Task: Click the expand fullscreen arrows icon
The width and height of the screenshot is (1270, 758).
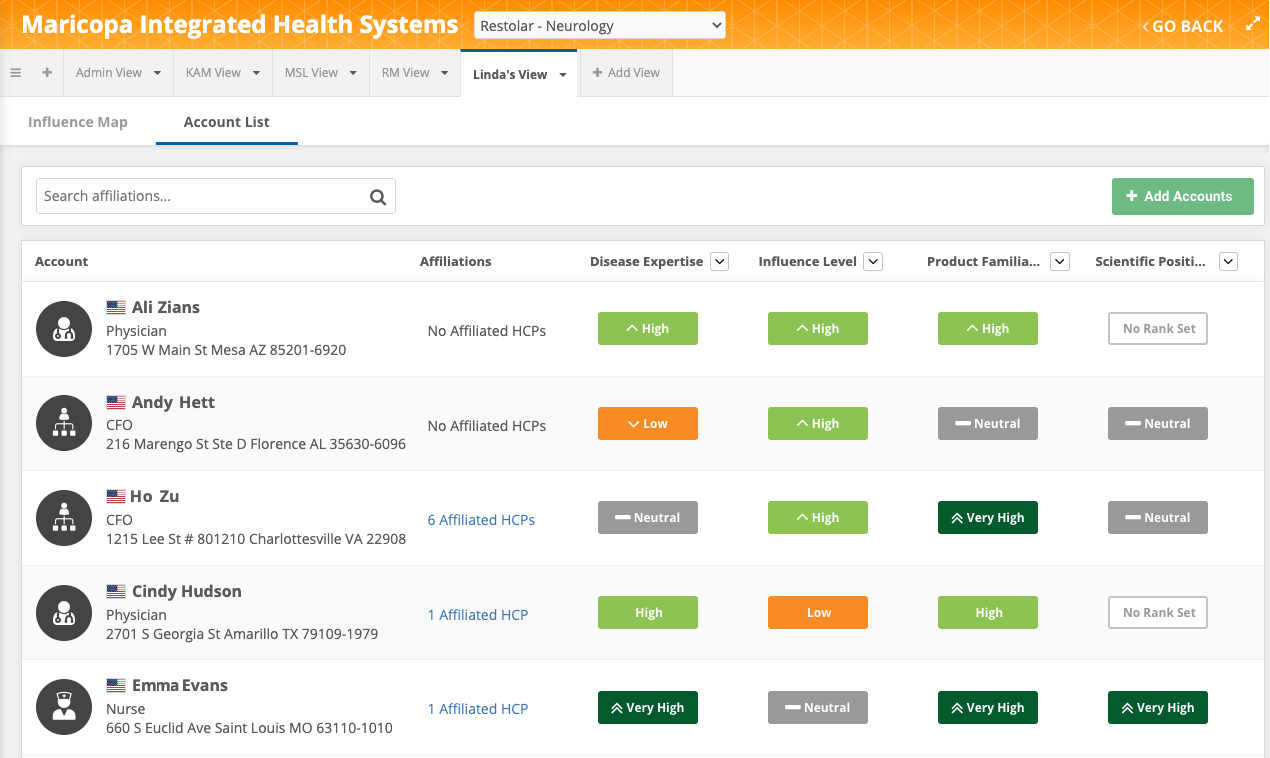Action: [1253, 25]
